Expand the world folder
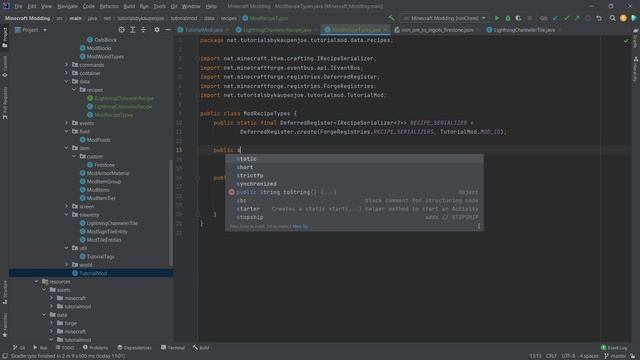640x360 pixels. (67, 265)
